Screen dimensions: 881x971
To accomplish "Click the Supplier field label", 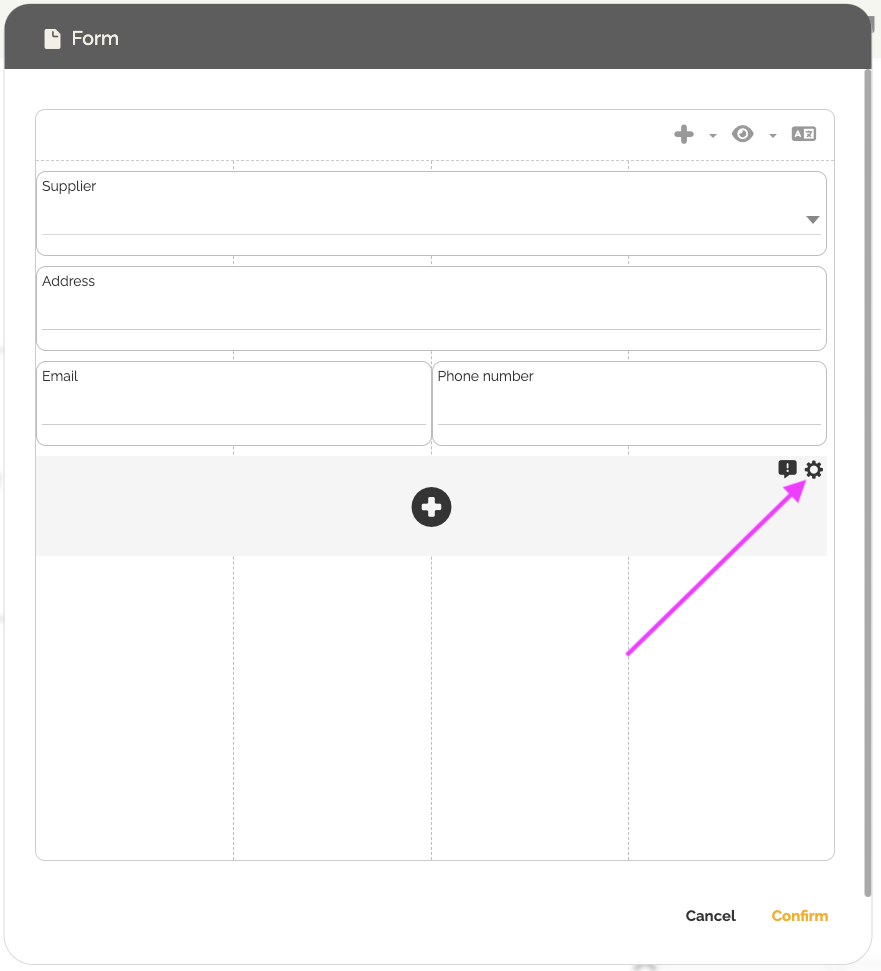I will [69, 187].
